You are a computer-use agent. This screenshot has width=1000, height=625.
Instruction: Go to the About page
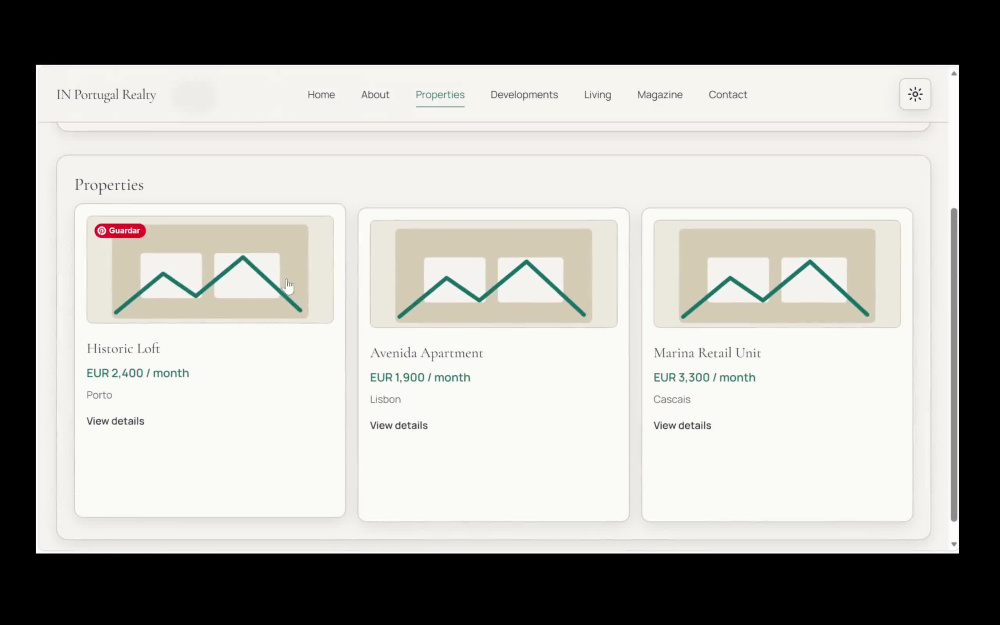(375, 94)
